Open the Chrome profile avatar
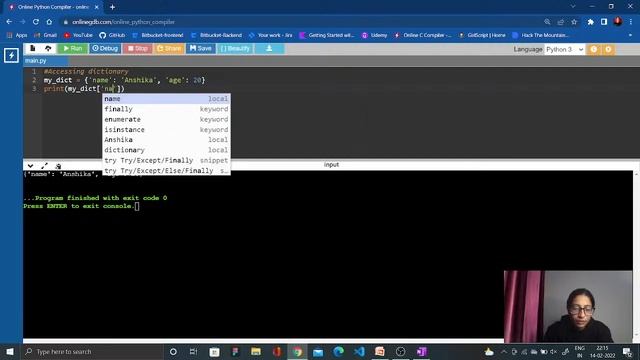Viewport: 640px width, 360px height. [x=618, y=22]
